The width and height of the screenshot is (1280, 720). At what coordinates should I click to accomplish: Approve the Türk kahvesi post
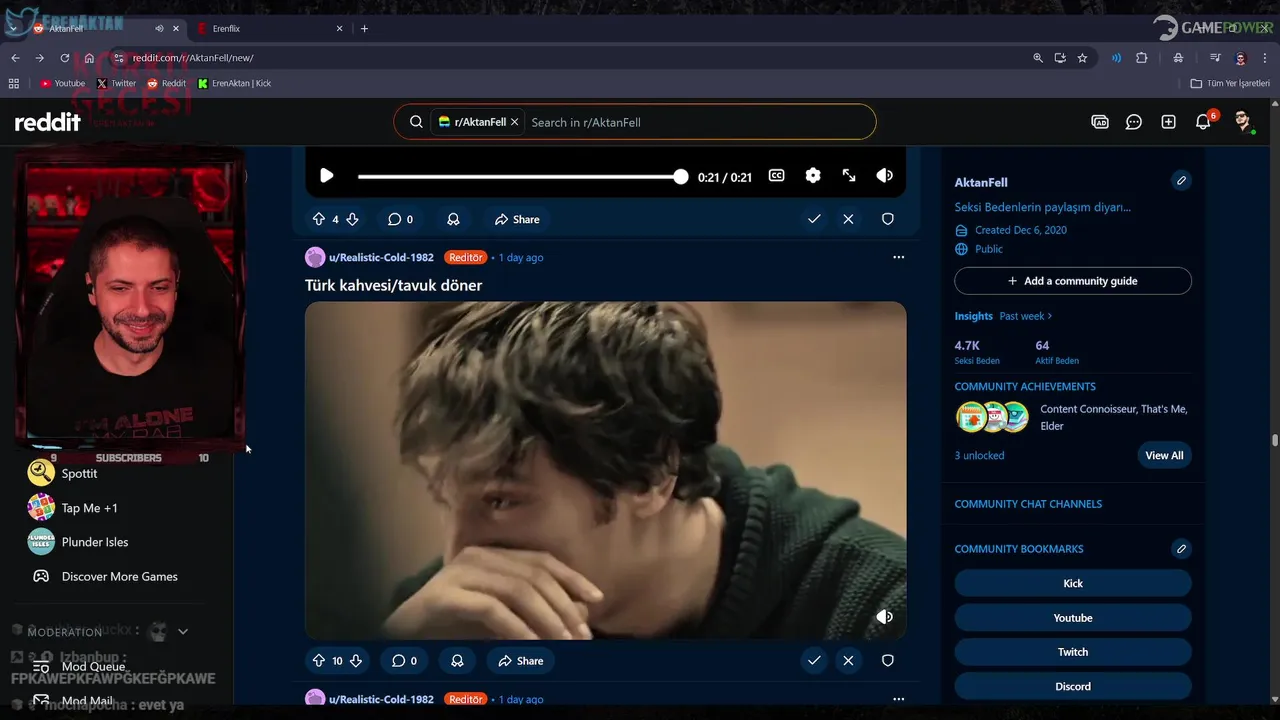point(814,661)
